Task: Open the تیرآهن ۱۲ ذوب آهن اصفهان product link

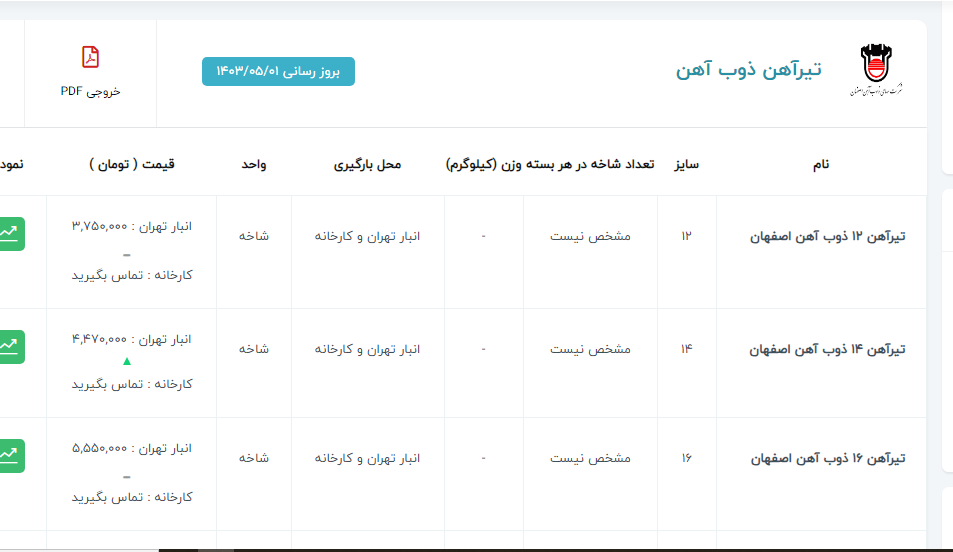Action: coord(828,237)
